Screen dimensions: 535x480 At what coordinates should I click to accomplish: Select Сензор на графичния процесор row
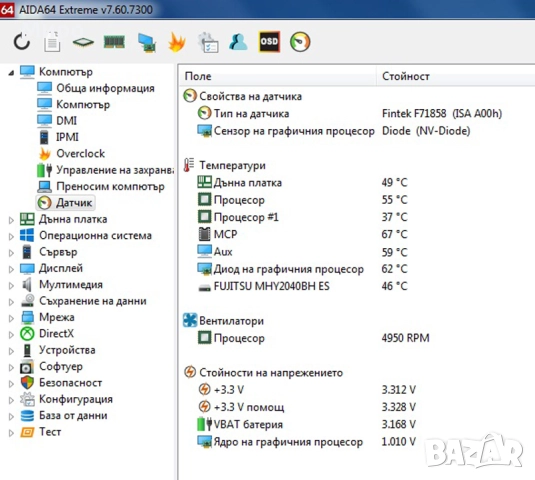(x=334, y=131)
